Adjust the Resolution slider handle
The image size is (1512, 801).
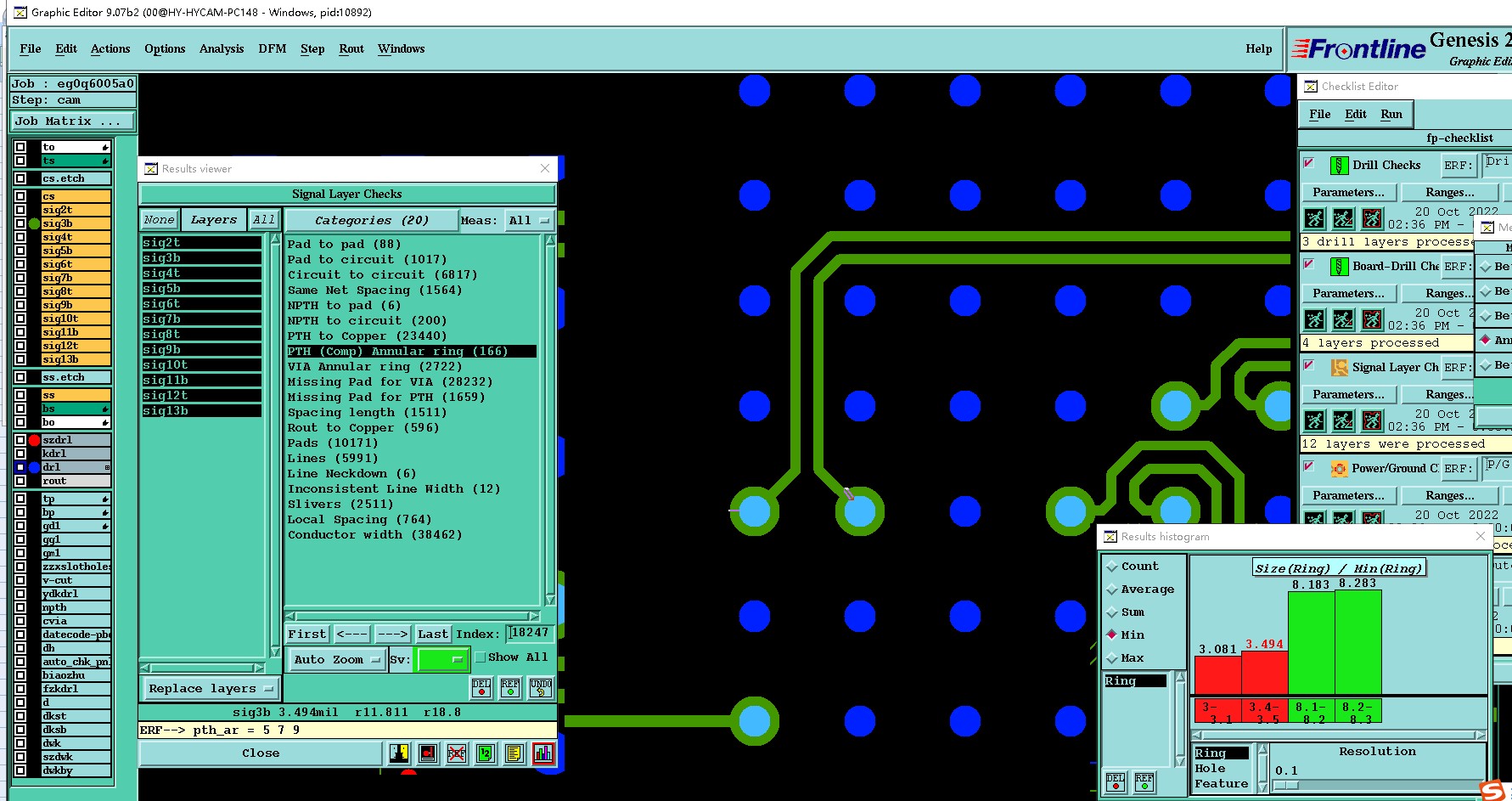[1286, 785]
